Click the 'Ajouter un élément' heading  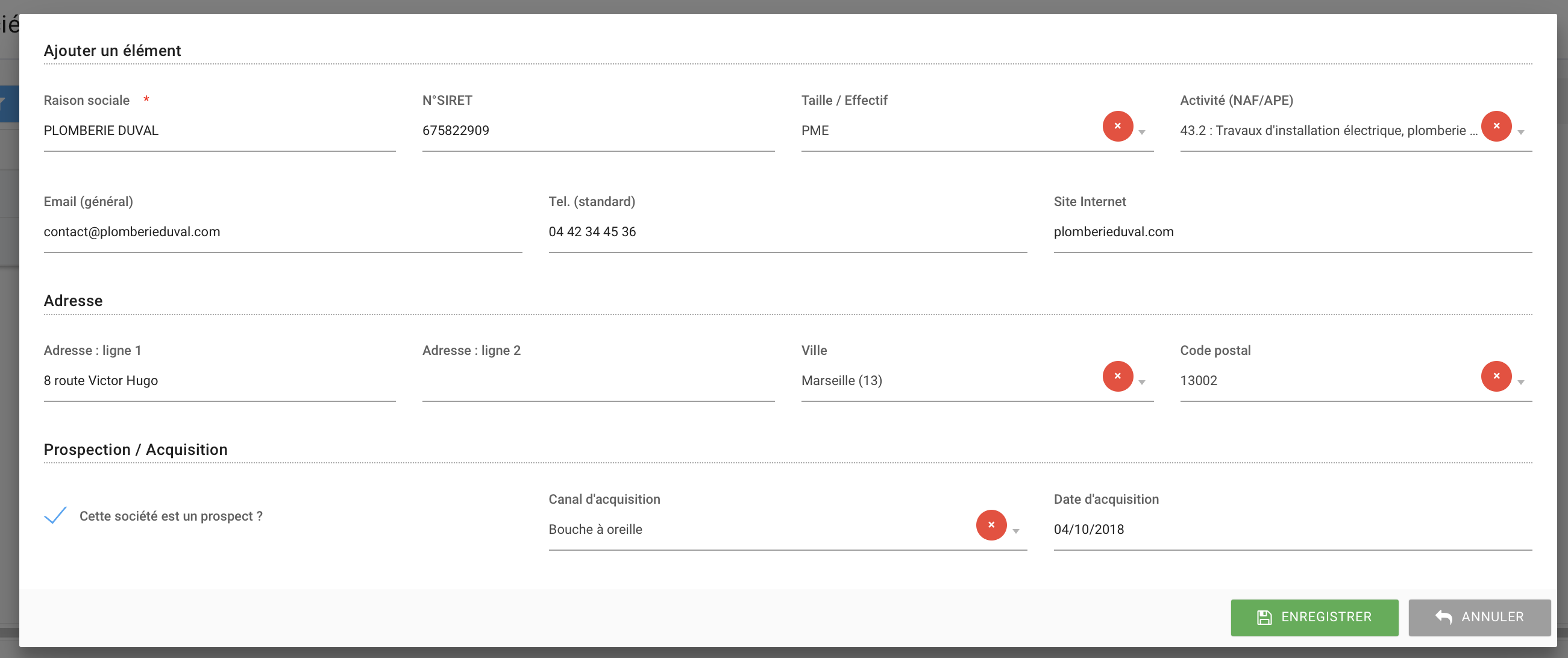[x=112, y=51]
